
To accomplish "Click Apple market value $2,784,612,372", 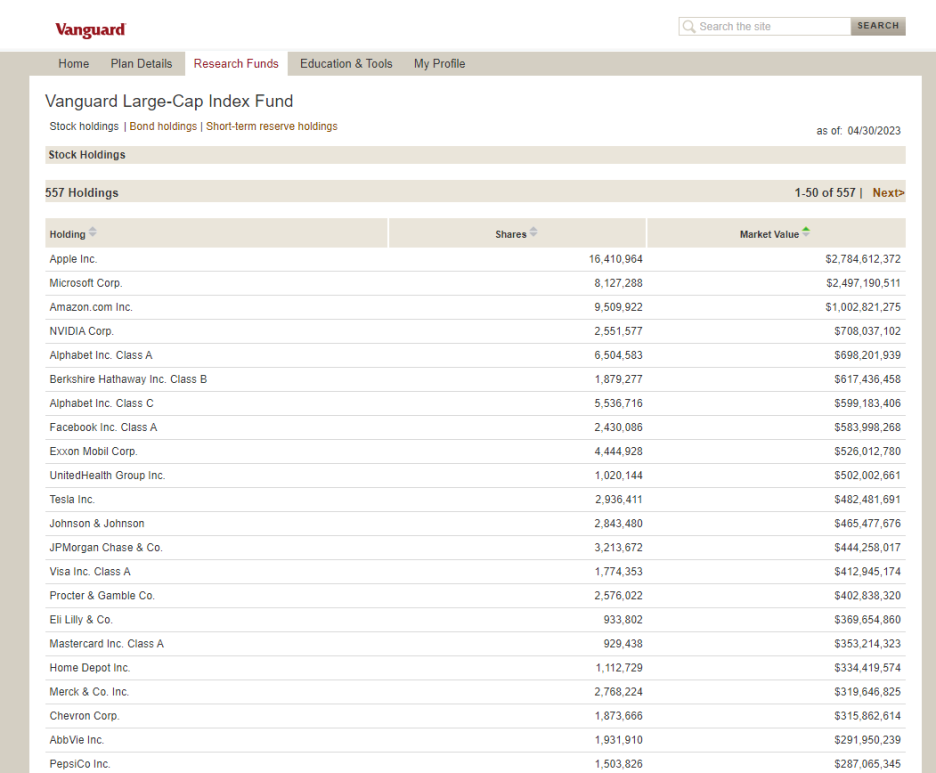I will [x=863, y=259].
